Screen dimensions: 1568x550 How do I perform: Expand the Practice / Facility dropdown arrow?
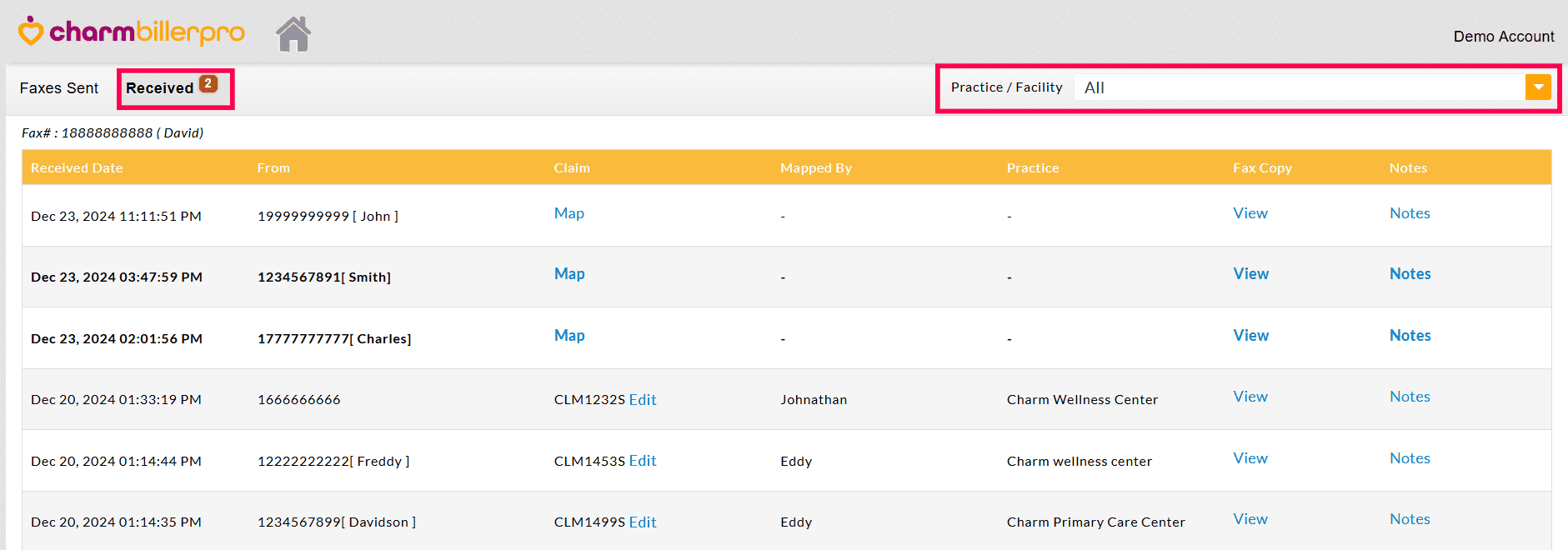click(x=1538, y=87)
